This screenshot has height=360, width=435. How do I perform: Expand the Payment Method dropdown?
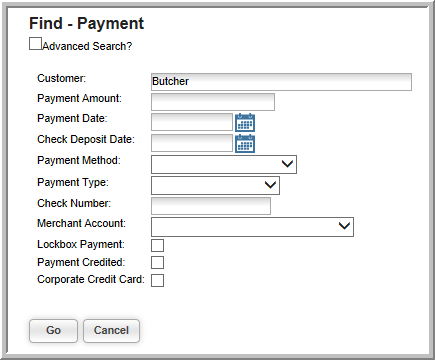224,164
